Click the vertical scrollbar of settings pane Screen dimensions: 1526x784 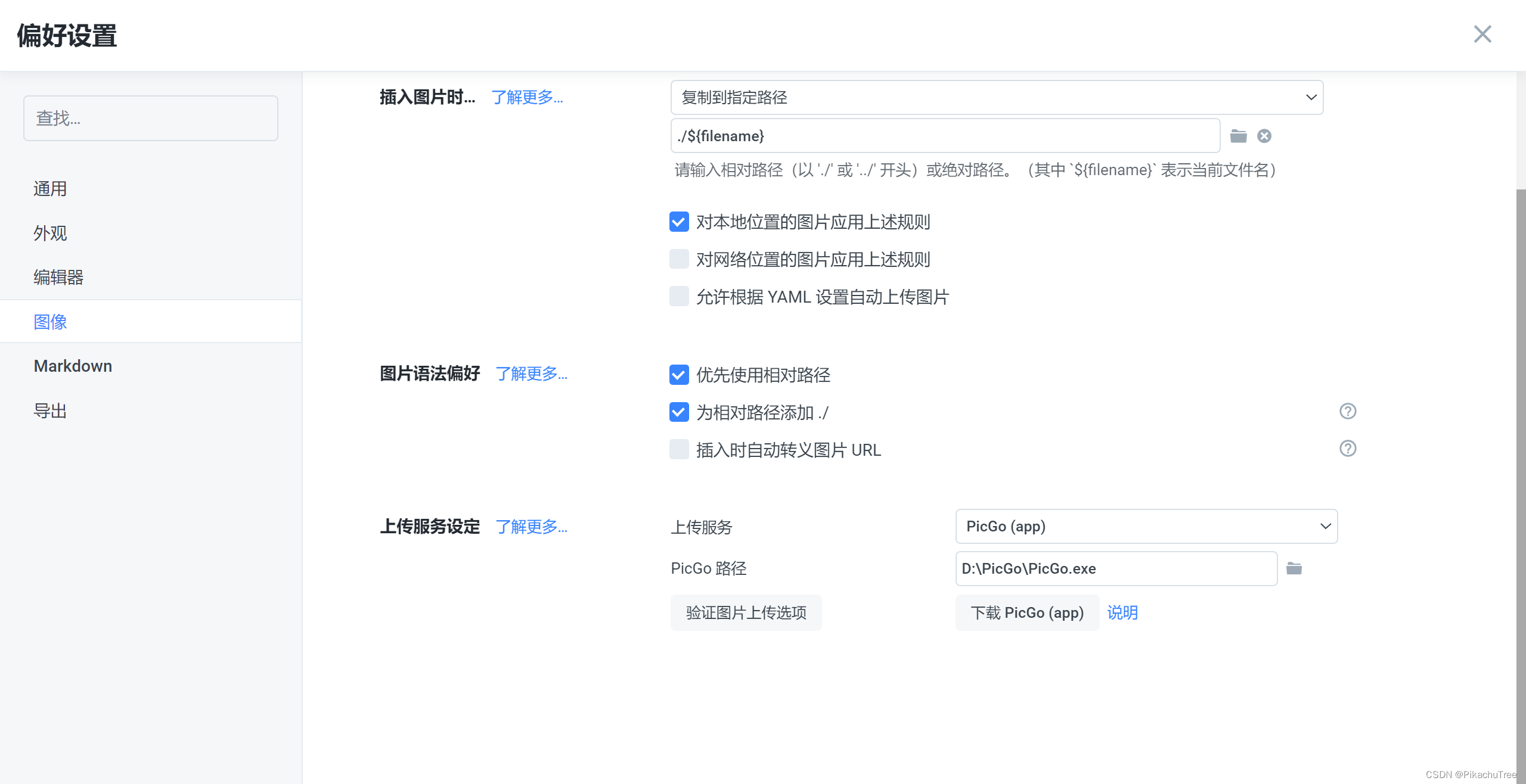(x=1521, y=486)
